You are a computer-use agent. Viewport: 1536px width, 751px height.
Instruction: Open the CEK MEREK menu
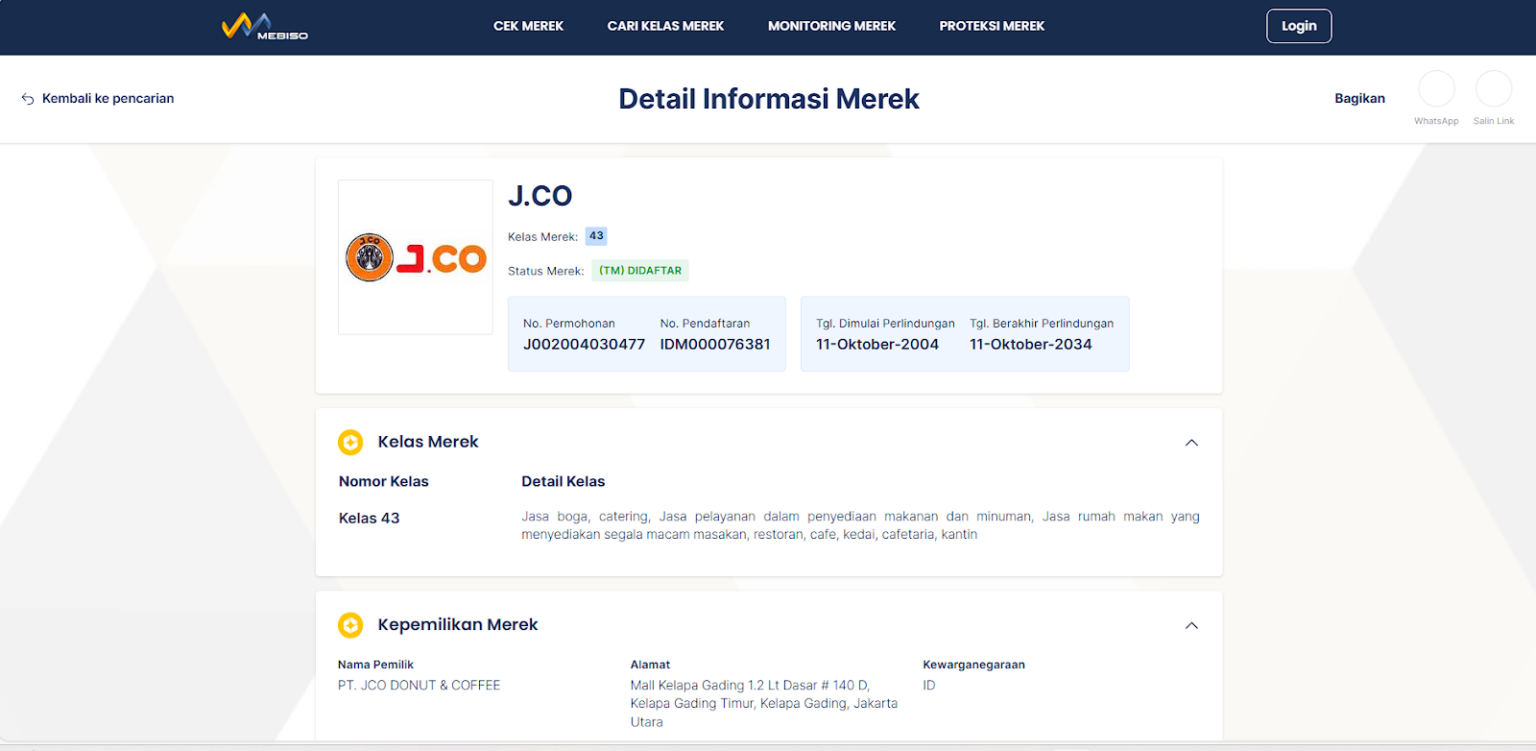(x=528, y=26)
